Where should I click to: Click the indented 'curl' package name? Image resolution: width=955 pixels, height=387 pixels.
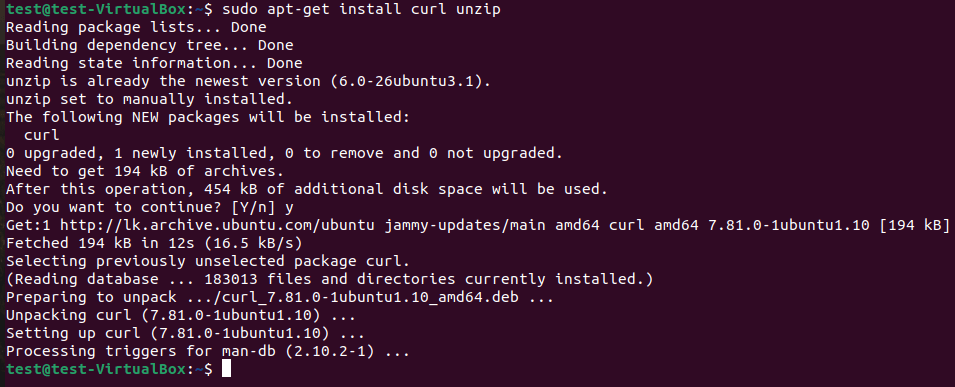click(41, 135)
